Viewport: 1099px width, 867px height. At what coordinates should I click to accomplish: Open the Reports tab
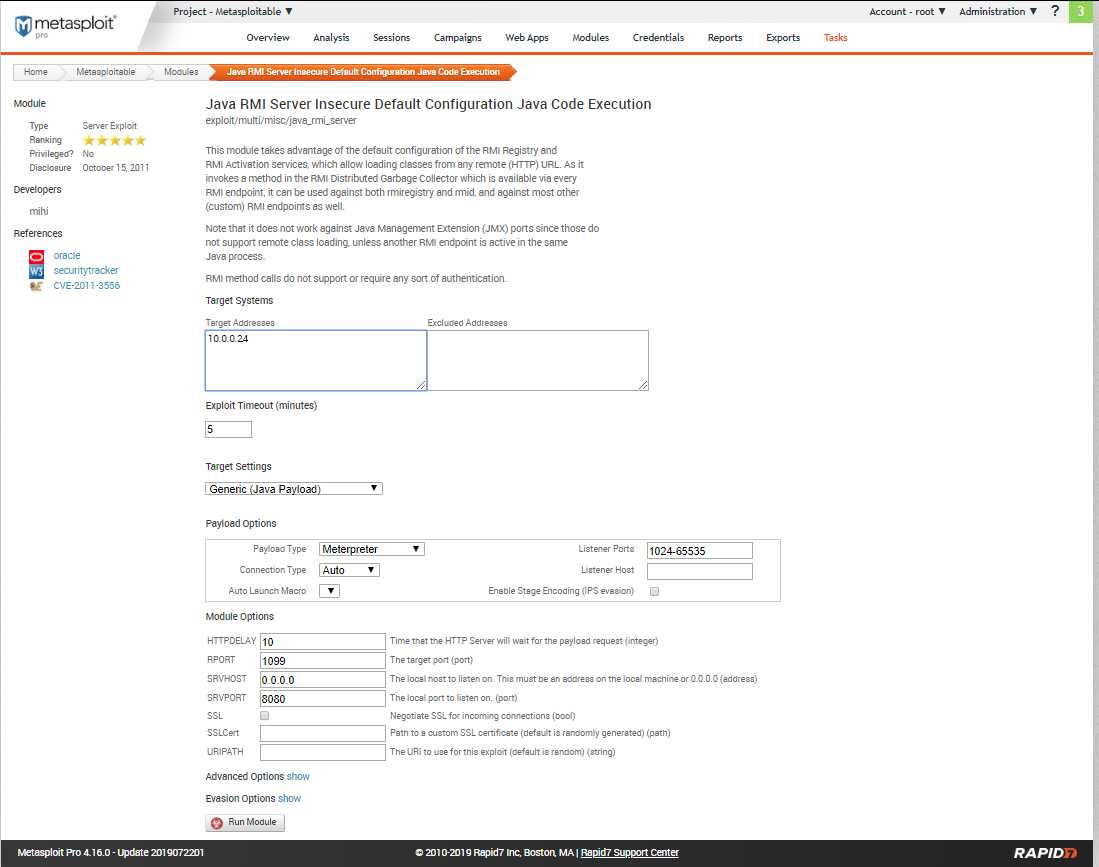tap(725, 38)
